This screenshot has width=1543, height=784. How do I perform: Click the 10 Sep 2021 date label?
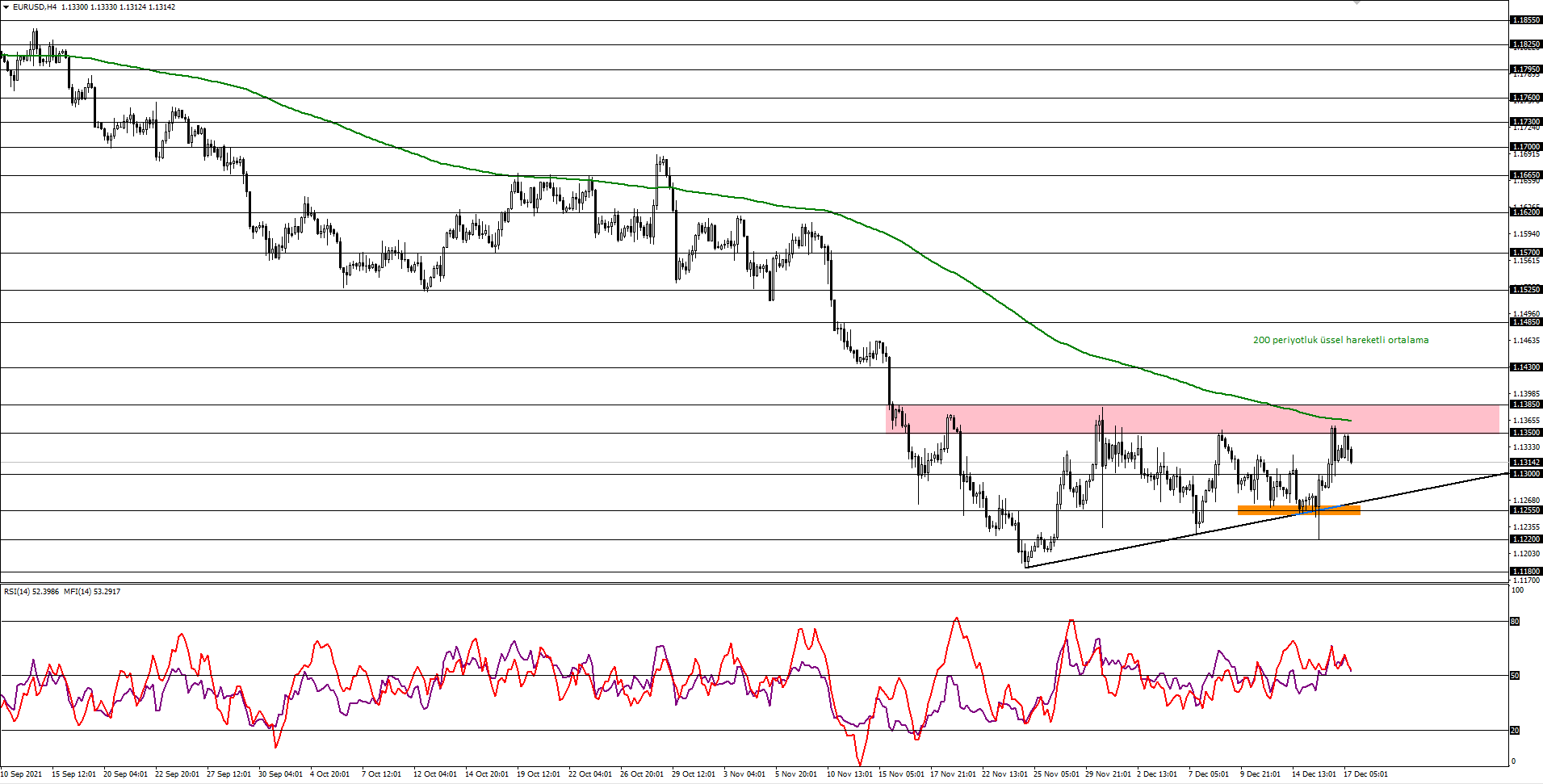pyautogui.click(x=21, y=774)
